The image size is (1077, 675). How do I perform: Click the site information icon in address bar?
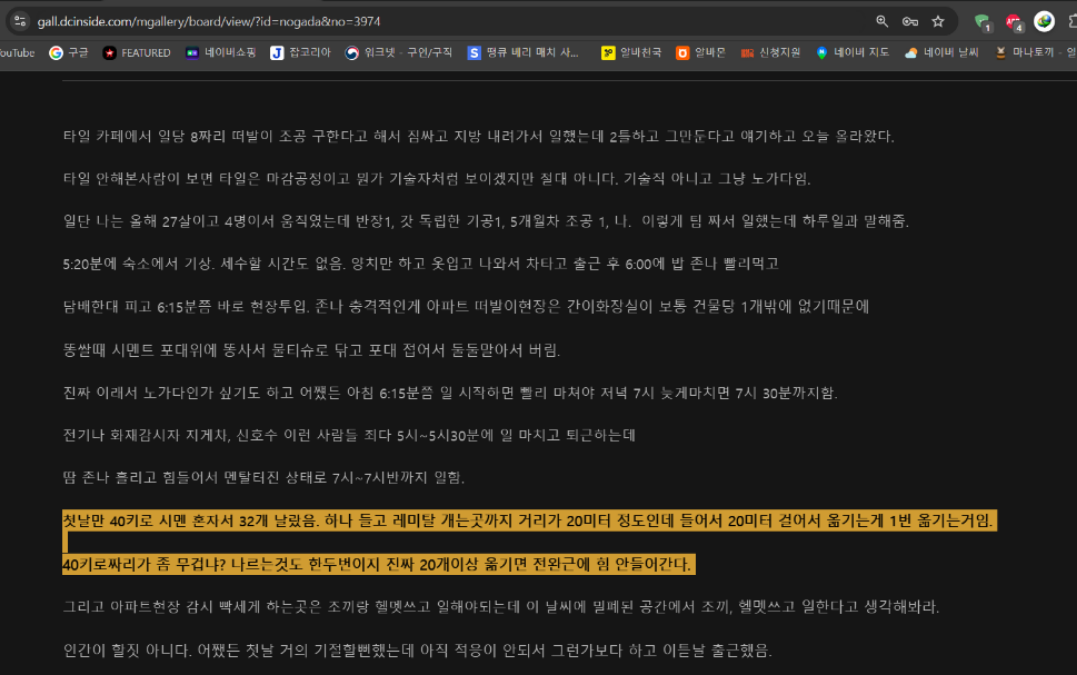(x=20, y=21)
